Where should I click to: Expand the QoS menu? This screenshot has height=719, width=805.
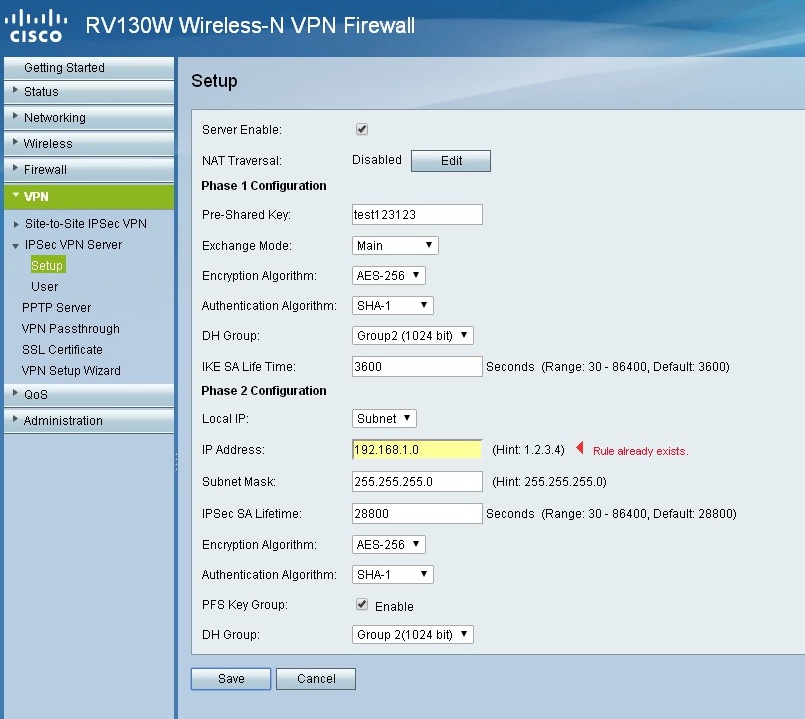pyautogui.click(x=89, y=395)
